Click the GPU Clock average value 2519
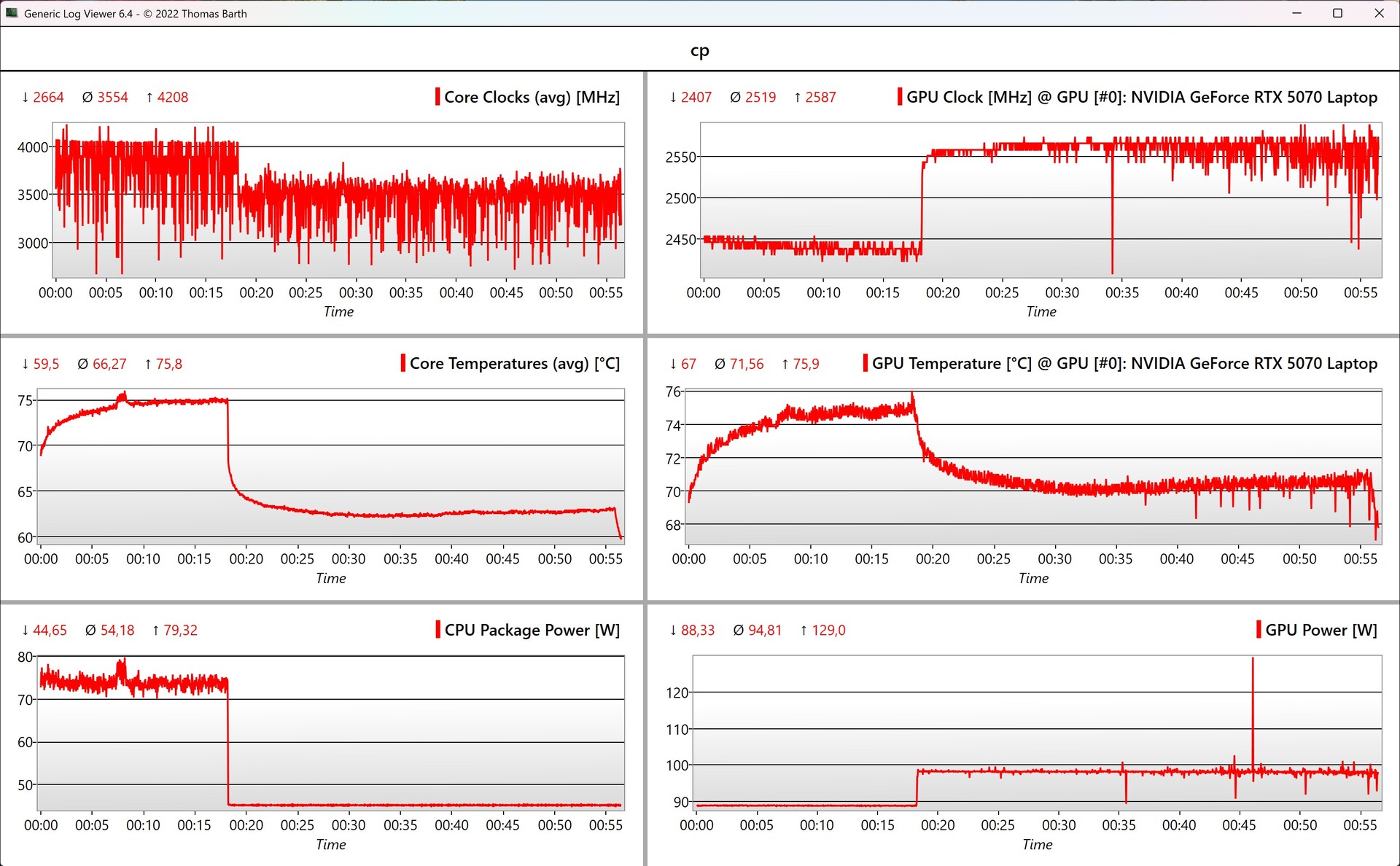This screenshot has height=866, width=1400. click(760, 97)
